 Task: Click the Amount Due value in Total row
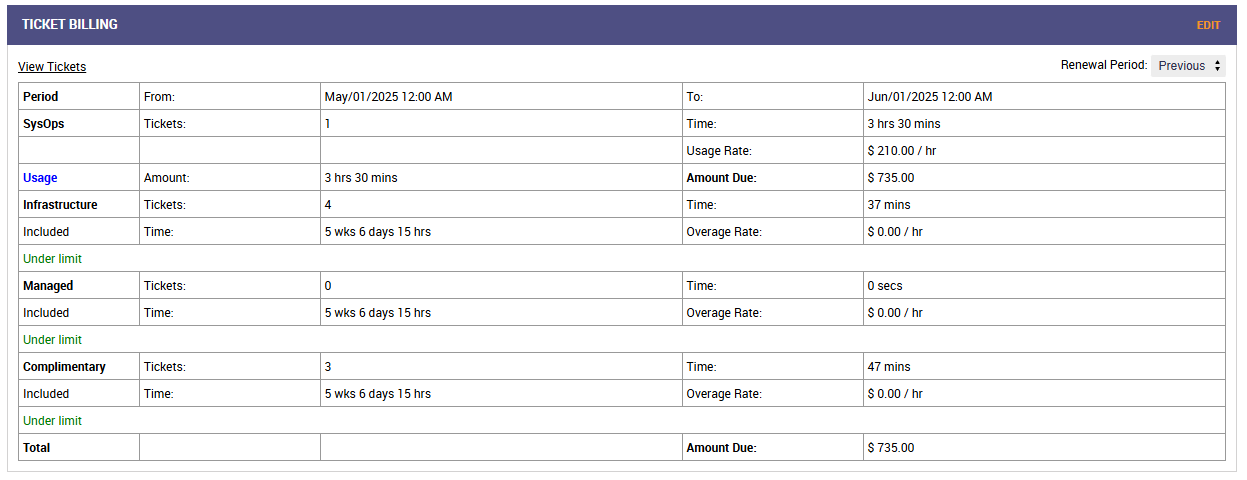click(890, 448)
